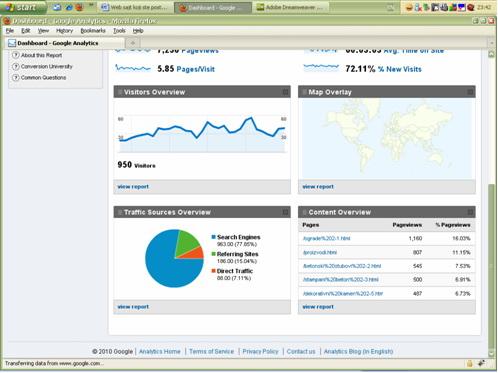Open view report under Visitors Overview

[133, 187]
